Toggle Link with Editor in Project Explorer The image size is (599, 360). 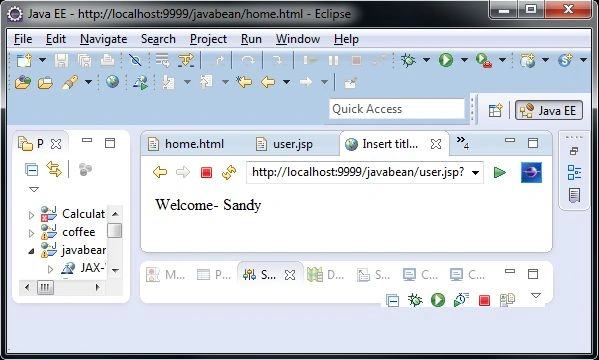tap(54, 169)
